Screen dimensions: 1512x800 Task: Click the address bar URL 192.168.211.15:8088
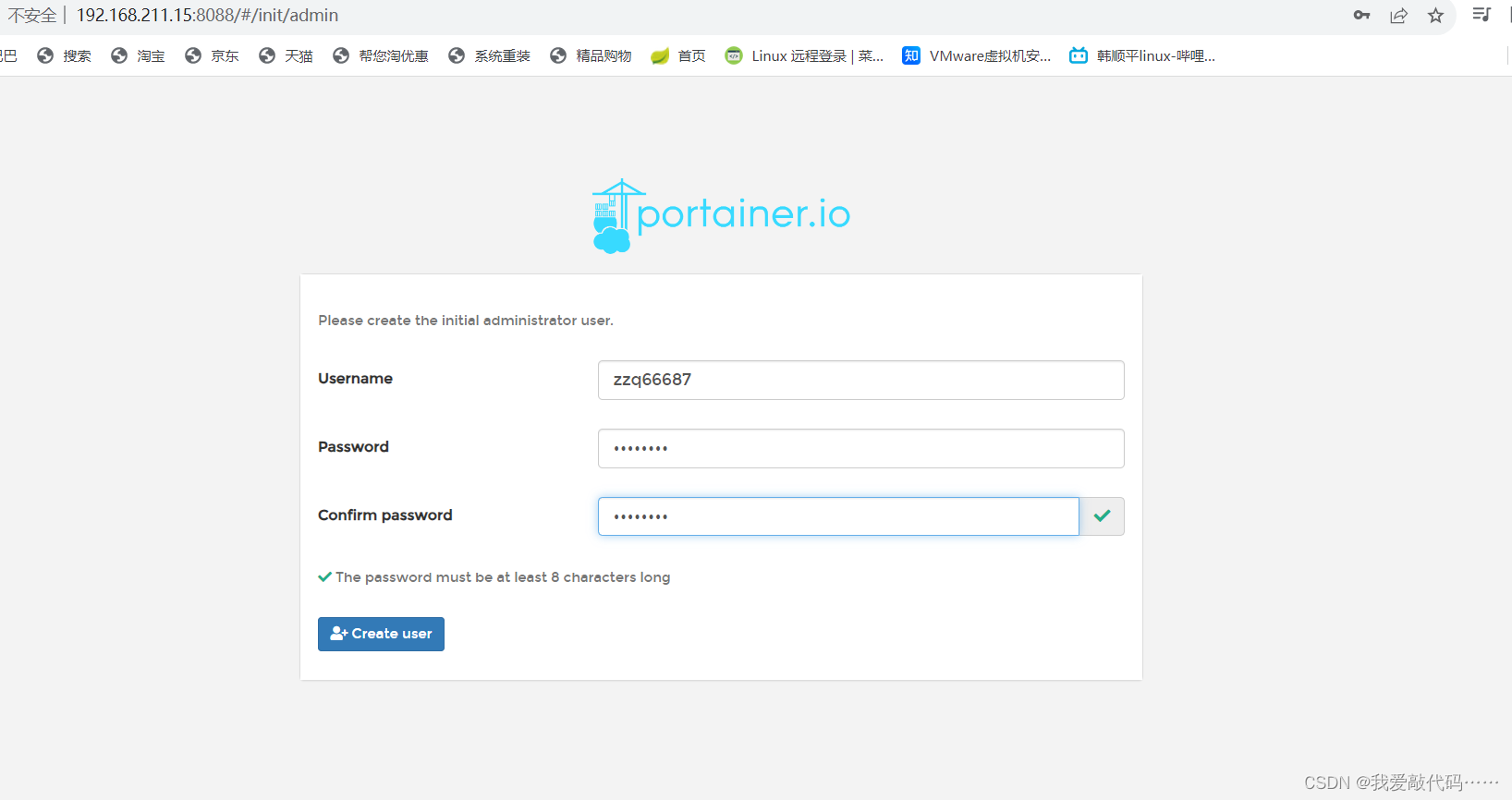point(207,15)
